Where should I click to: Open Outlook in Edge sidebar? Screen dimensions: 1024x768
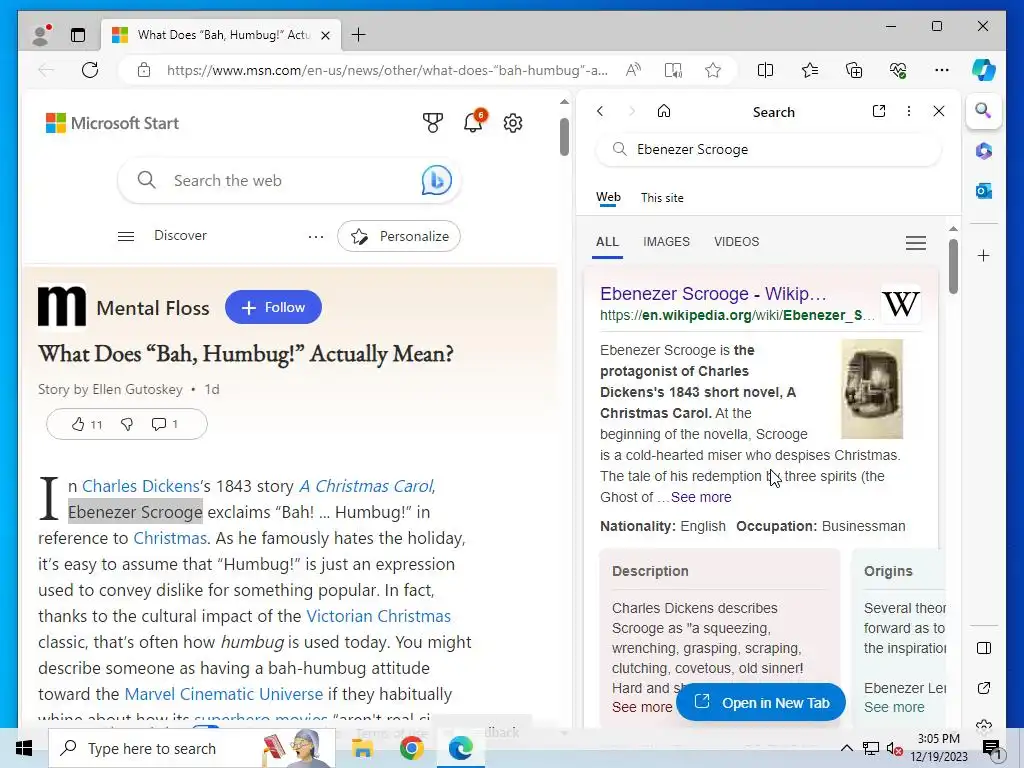pyautogui.click(x=984, y=191)
